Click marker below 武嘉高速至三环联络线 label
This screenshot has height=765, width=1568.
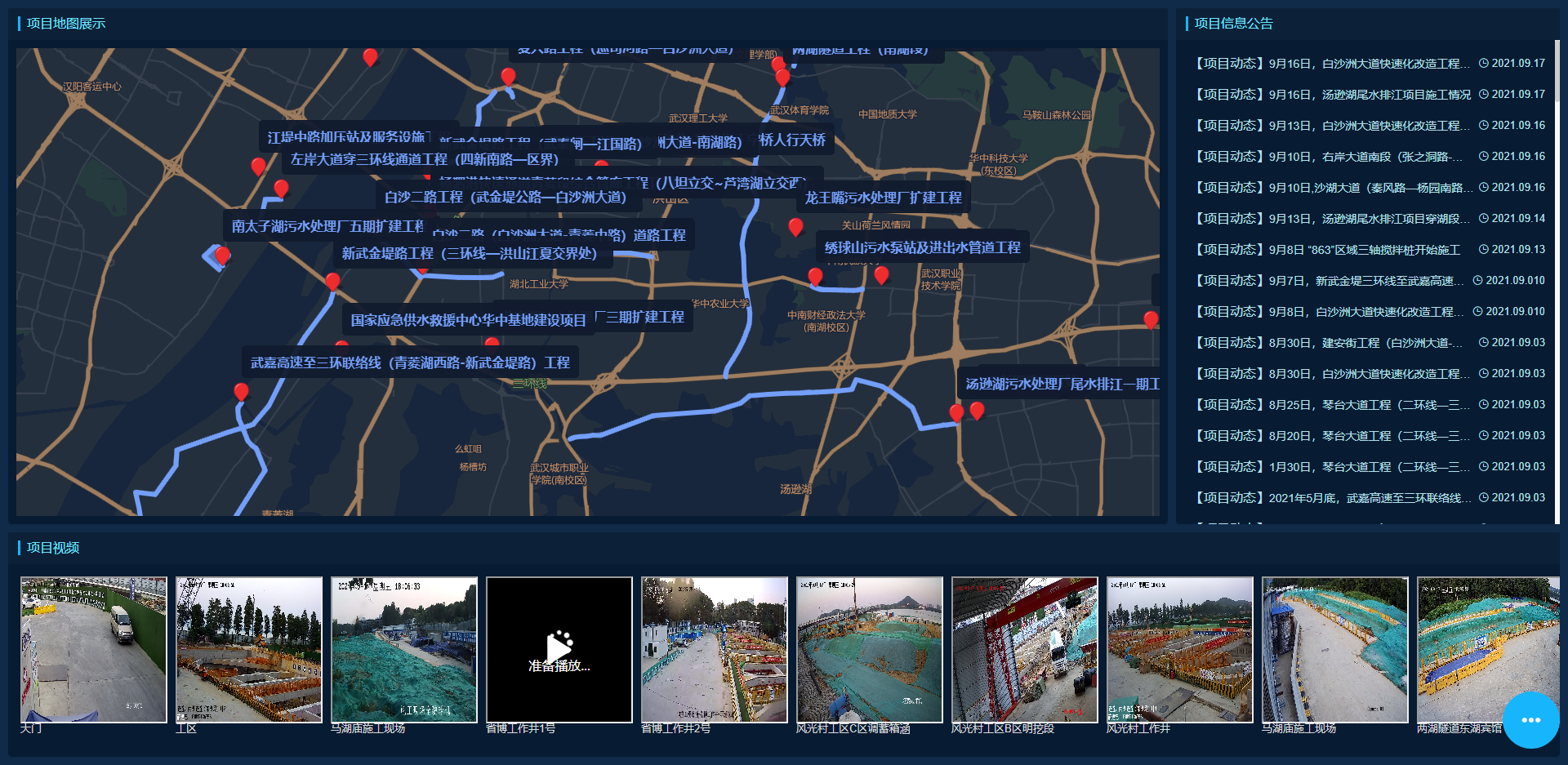coord(241,392)
